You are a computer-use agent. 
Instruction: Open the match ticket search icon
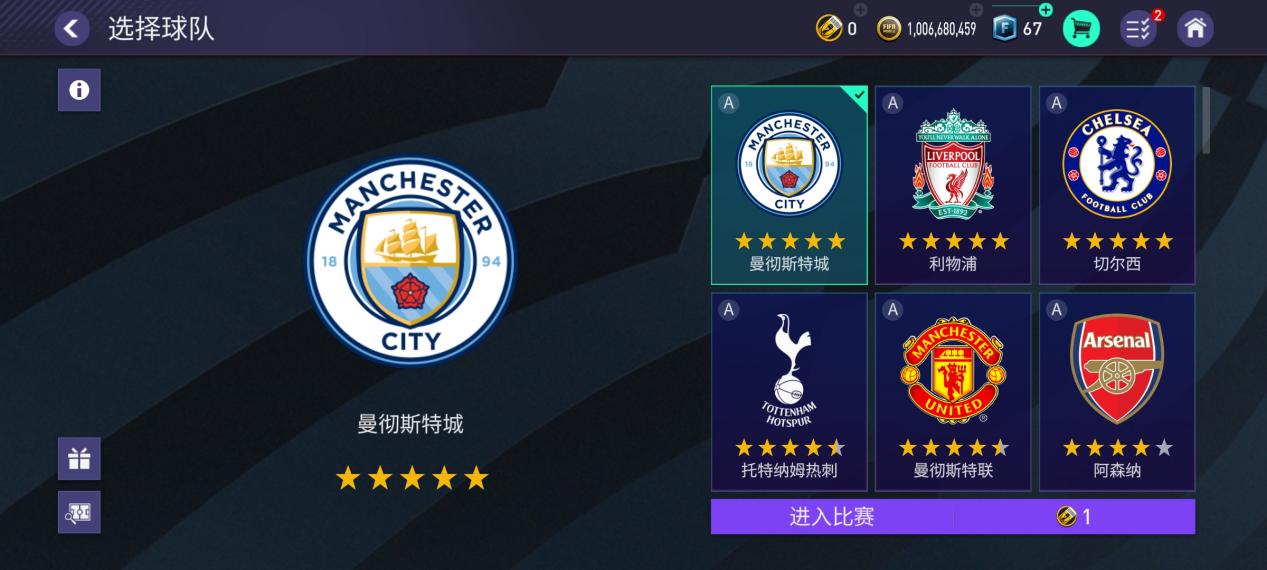79,513
